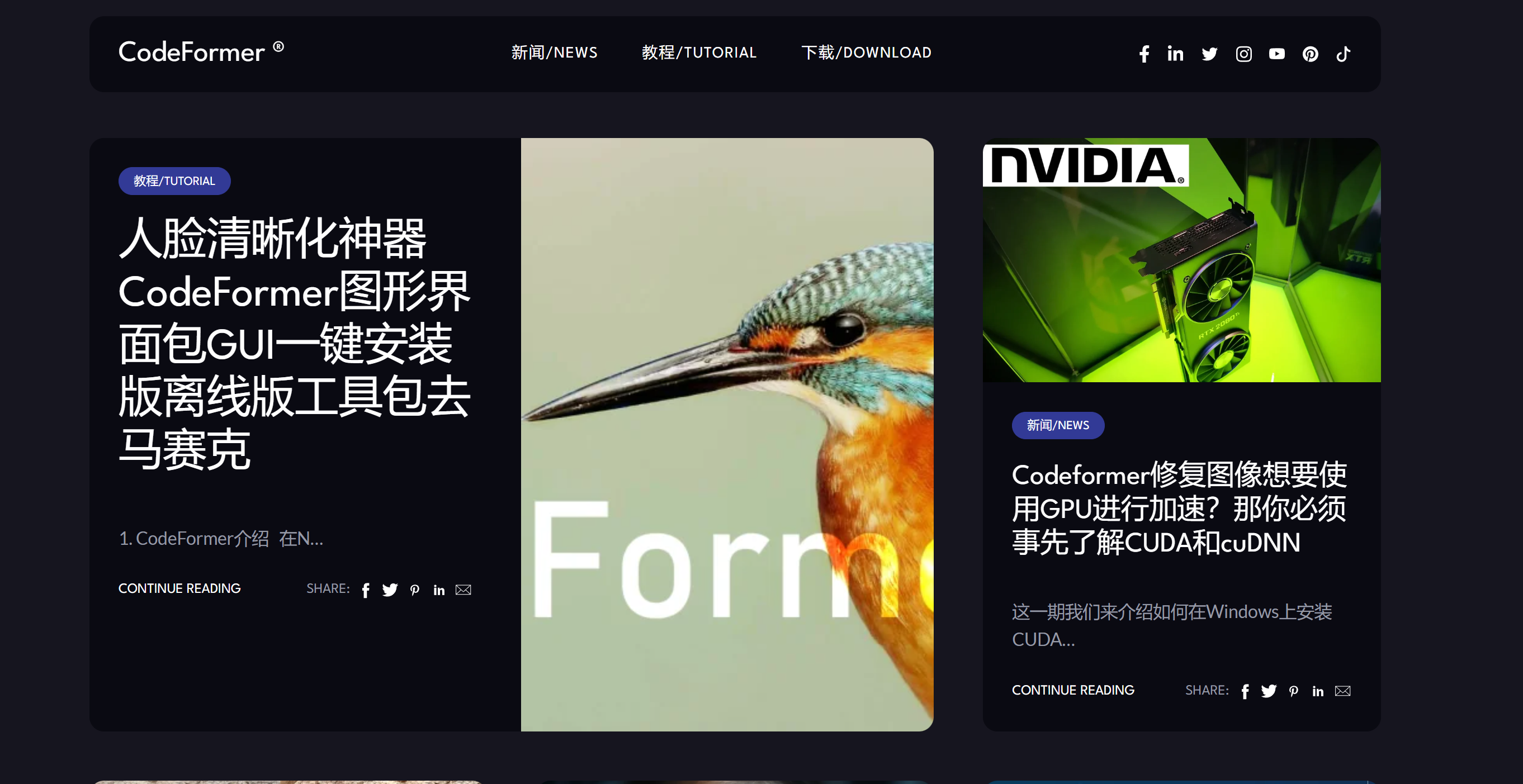Open the YouTube channel from header icons
The width and height of the screenshot is (1523, 784).
tap(1276, 54)
